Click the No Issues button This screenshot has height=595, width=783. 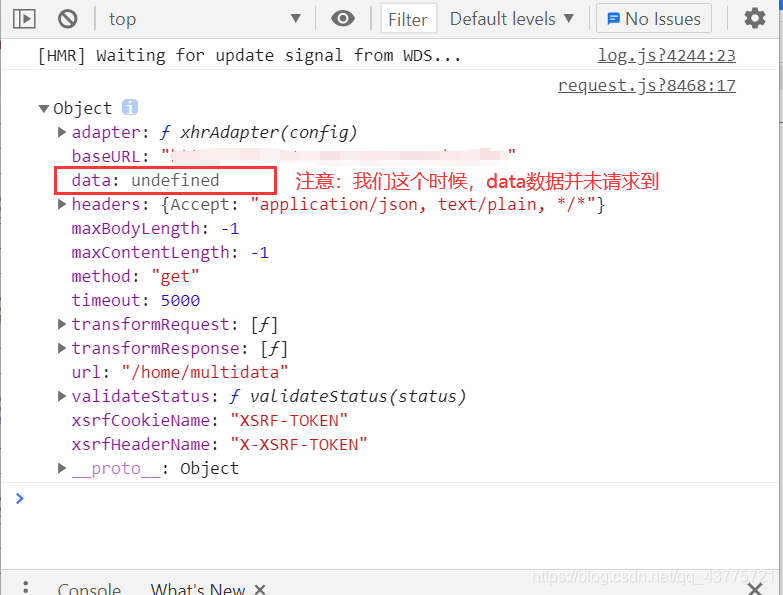(x=654, y=19)
